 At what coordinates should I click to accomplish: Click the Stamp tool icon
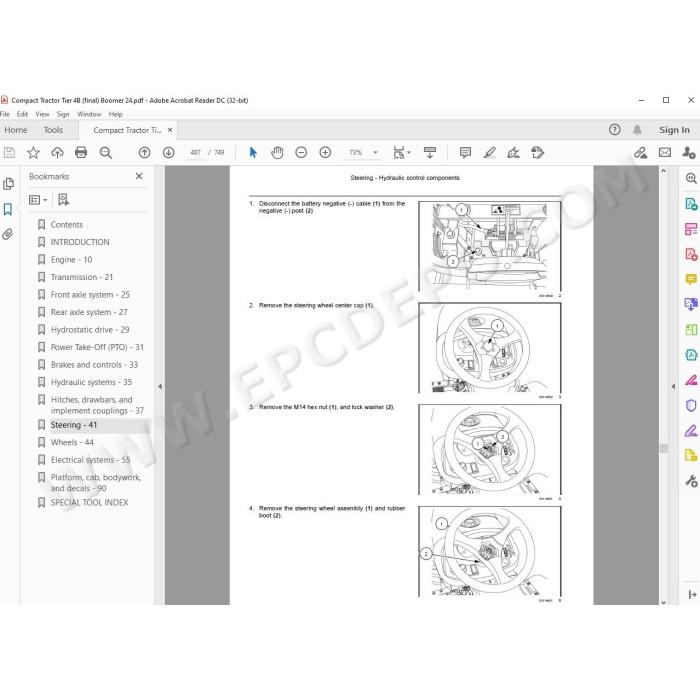538,153
